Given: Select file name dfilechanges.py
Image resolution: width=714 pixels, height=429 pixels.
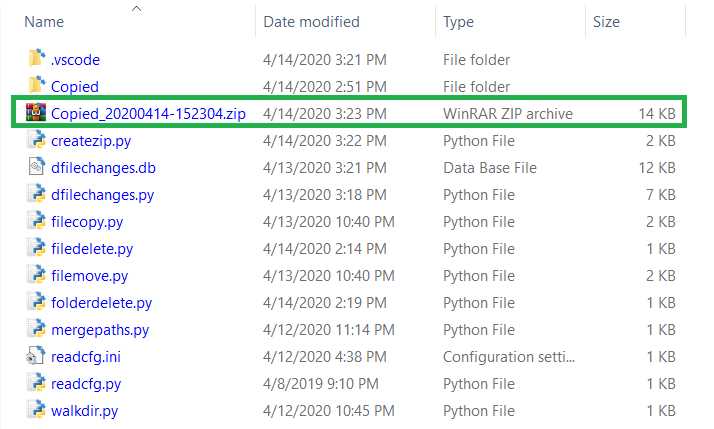Looking at the screenshot, I should point(102,195).
